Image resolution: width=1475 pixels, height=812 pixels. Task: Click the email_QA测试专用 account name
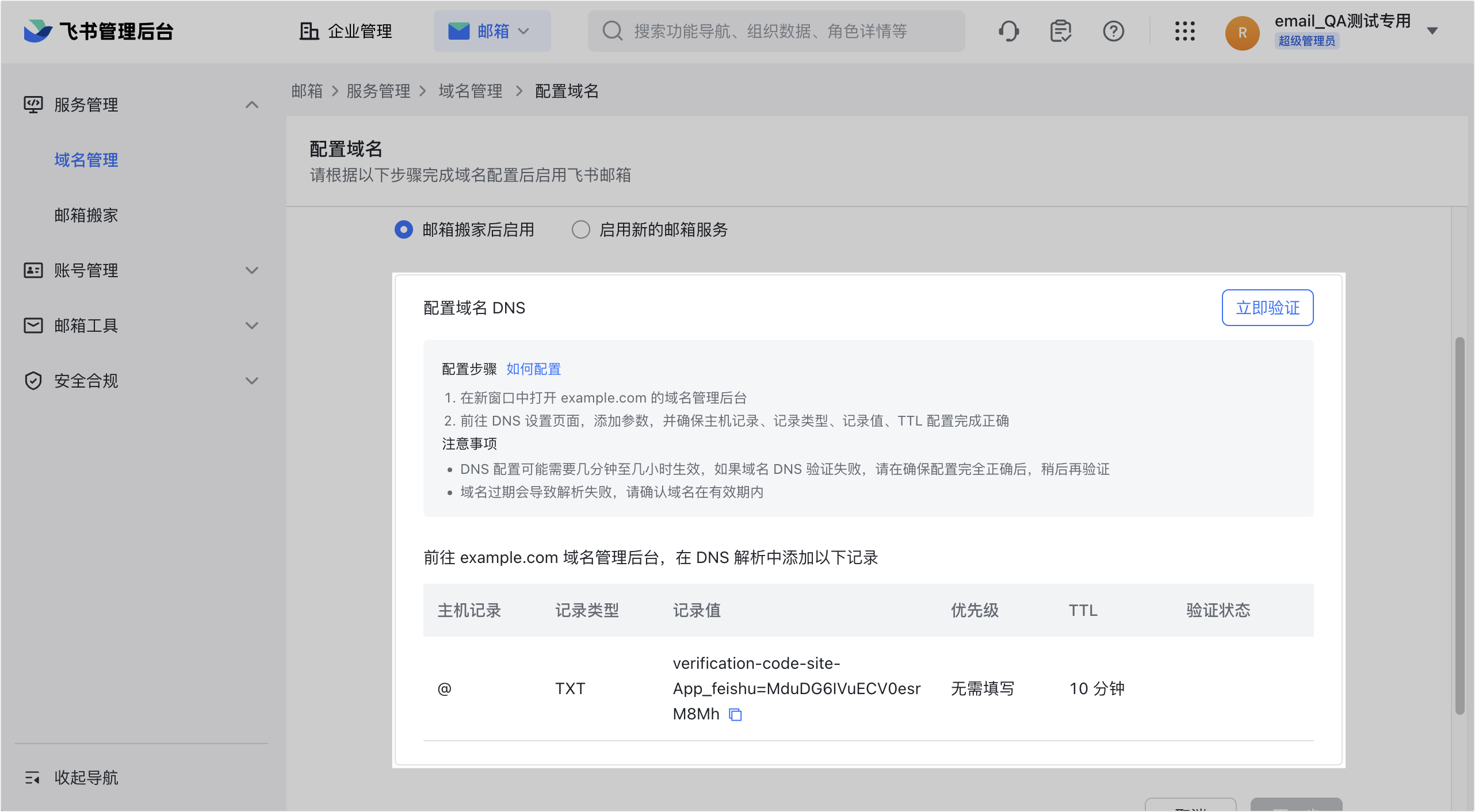[1343, 21]
